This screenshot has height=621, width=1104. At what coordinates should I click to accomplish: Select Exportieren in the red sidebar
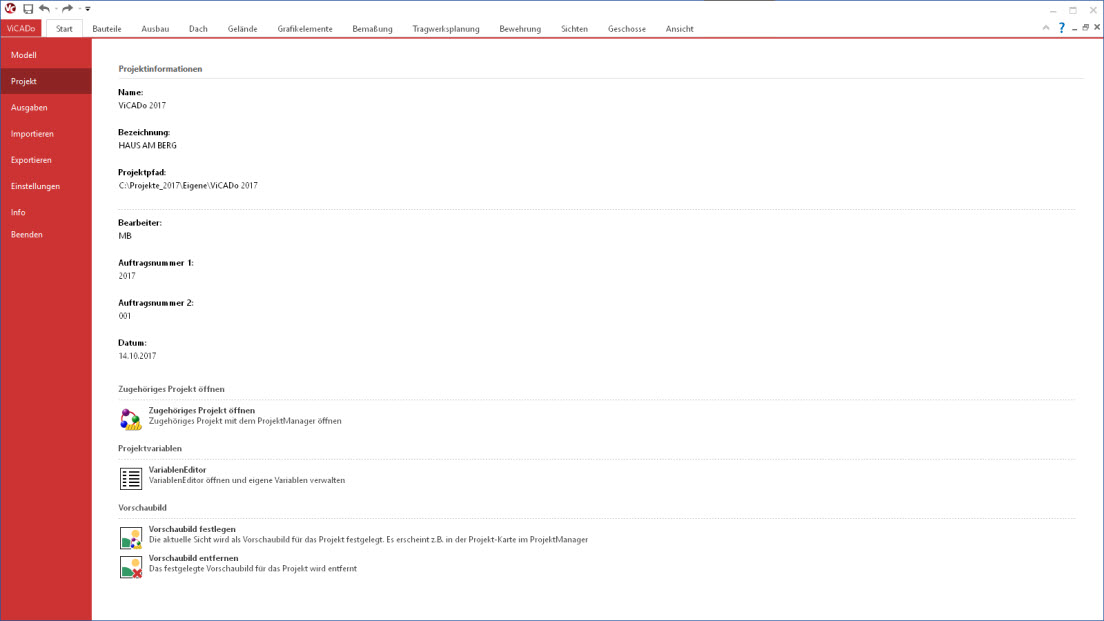46,160
